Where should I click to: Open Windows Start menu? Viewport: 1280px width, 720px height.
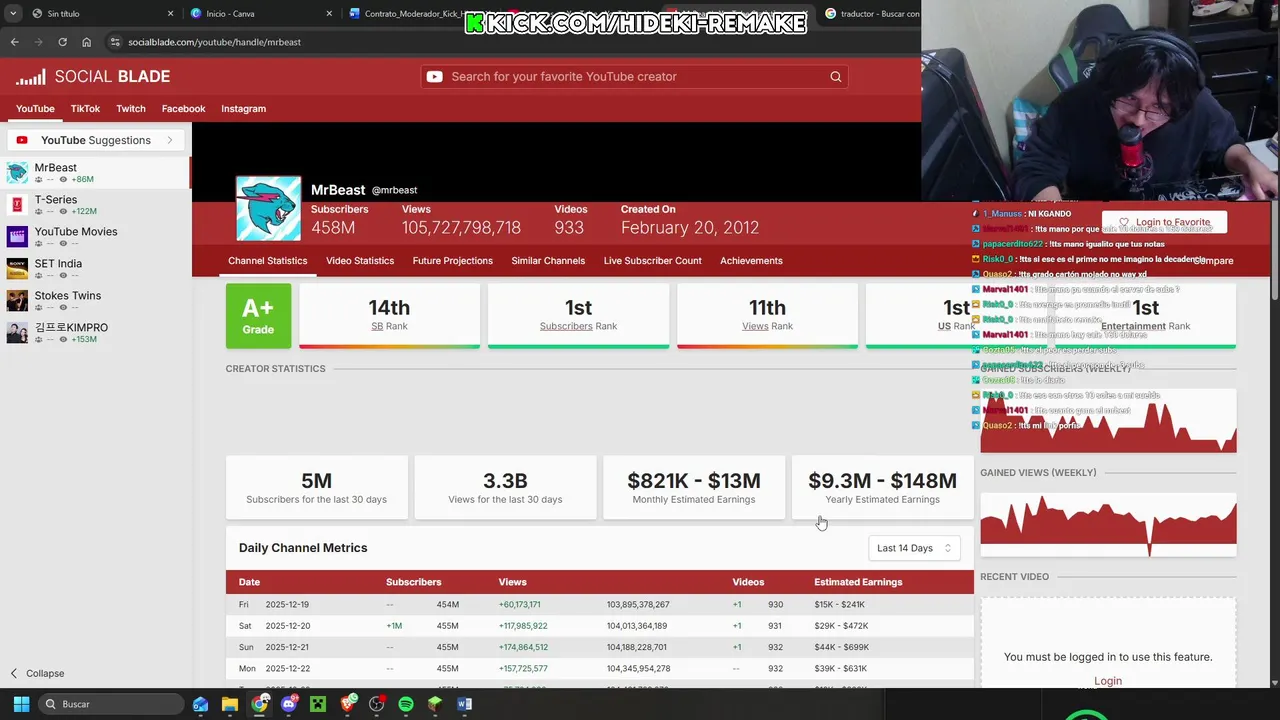click(21, 704)
